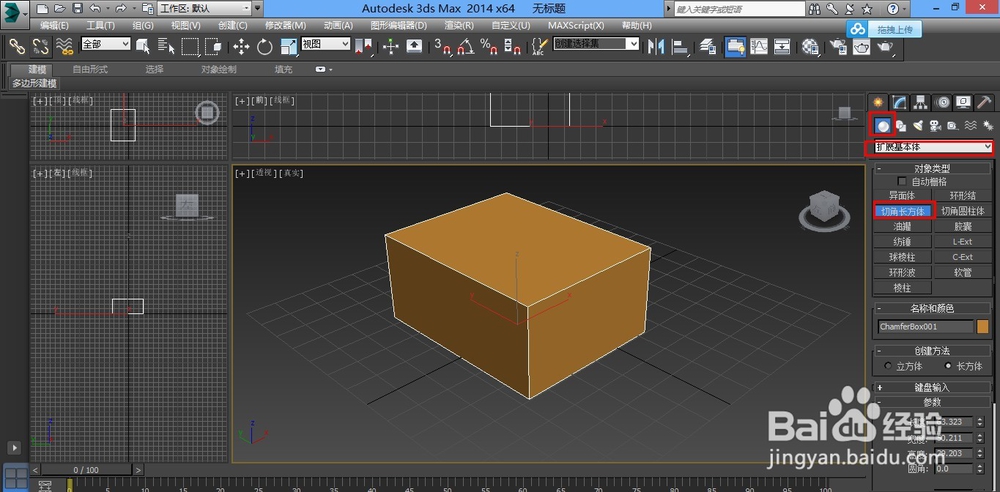Viewport: 1000px width, 492px height.
Task: Collapse the 创建方法 rollout
Action: (x=932, y=351)
